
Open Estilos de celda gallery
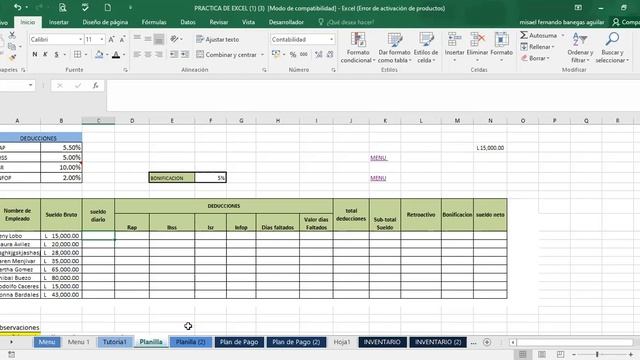click(426, 48)
